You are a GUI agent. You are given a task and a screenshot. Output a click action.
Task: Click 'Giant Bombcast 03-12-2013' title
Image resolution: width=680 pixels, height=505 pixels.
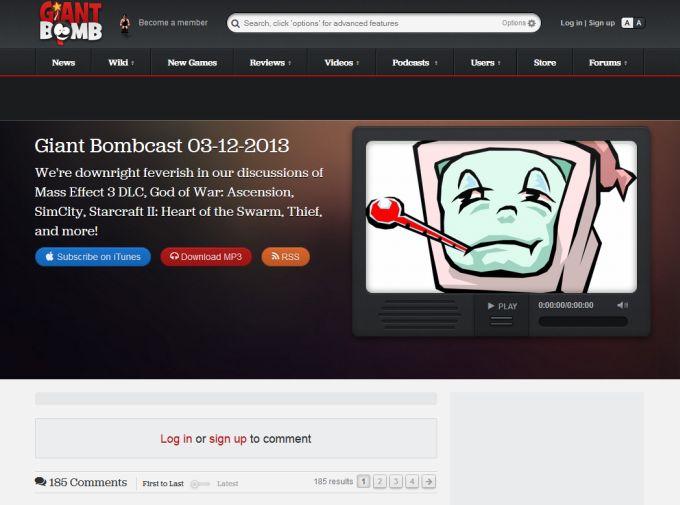coord(162,146)
